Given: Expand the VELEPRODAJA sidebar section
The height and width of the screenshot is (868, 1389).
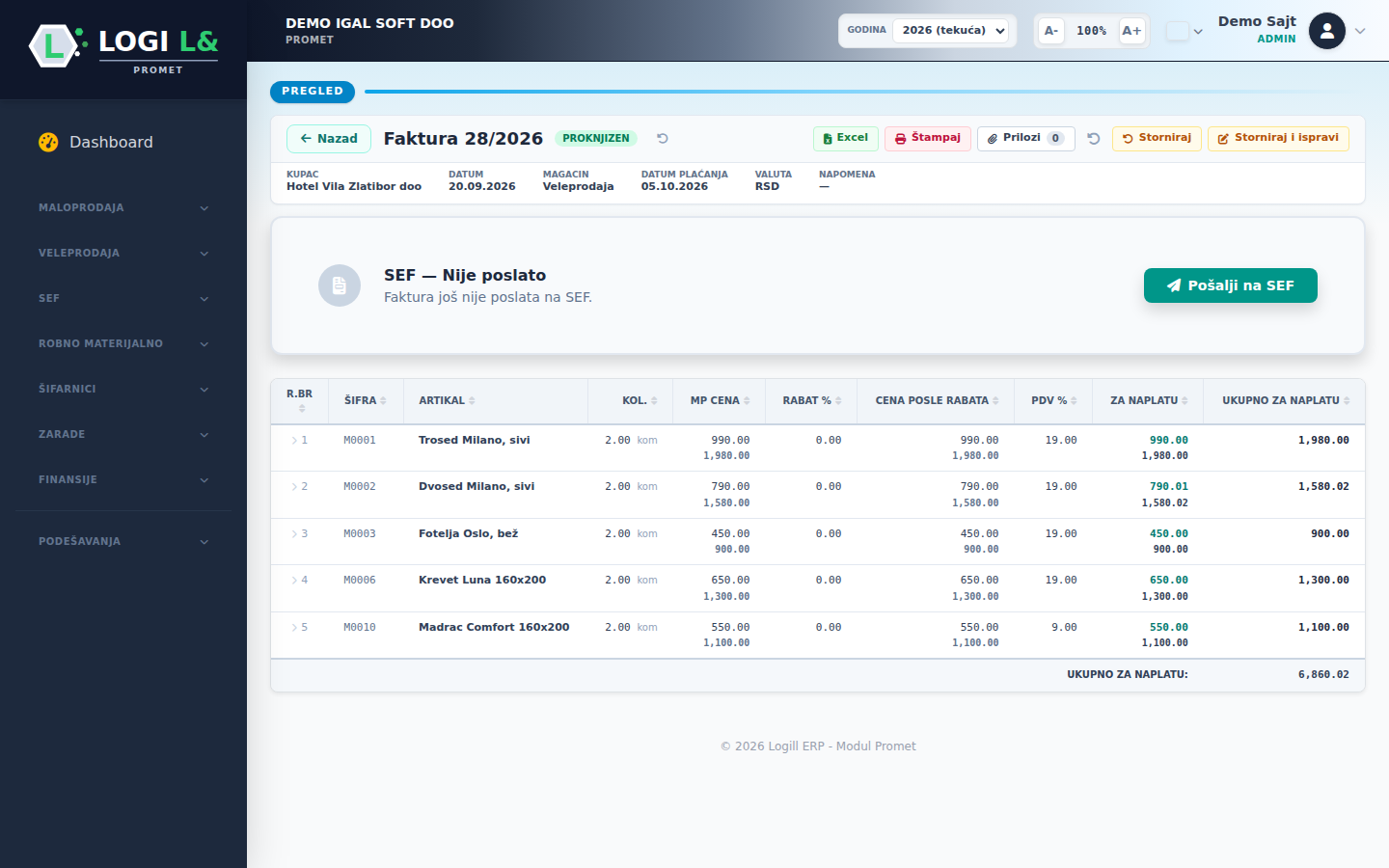Looking at the screenshot, I should (x=123, y=253).
